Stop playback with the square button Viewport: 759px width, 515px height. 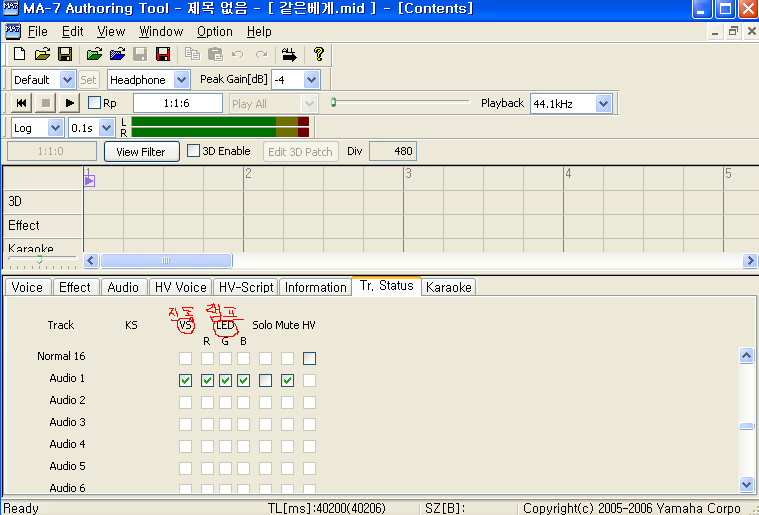click(x=46, y=103)
